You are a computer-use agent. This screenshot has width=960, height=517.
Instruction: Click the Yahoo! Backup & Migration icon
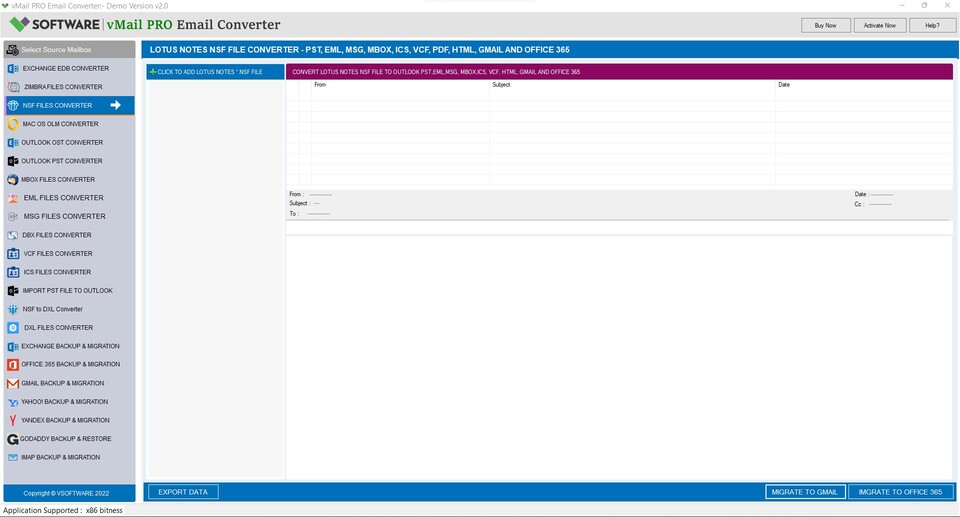click(x=13, y=402)
